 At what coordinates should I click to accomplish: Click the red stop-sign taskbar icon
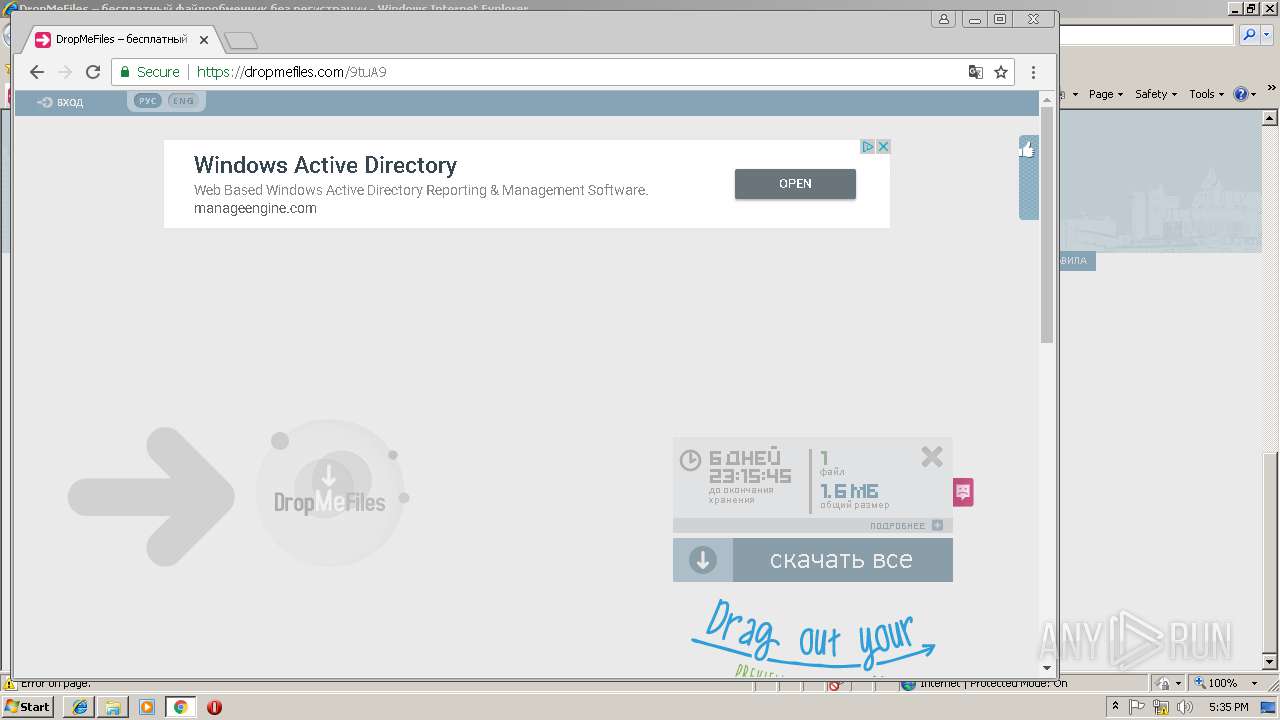[x=214, y=707]
